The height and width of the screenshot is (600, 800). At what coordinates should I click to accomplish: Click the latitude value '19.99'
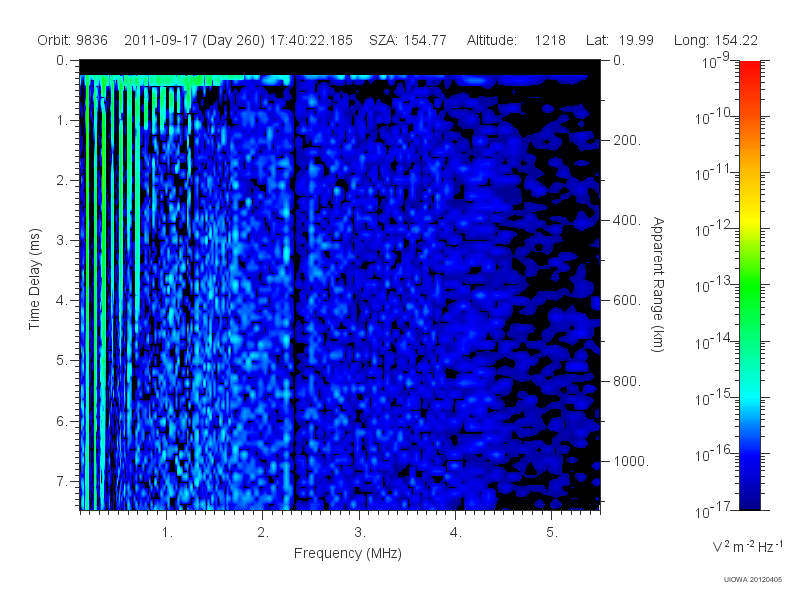(x=636, y=40)
